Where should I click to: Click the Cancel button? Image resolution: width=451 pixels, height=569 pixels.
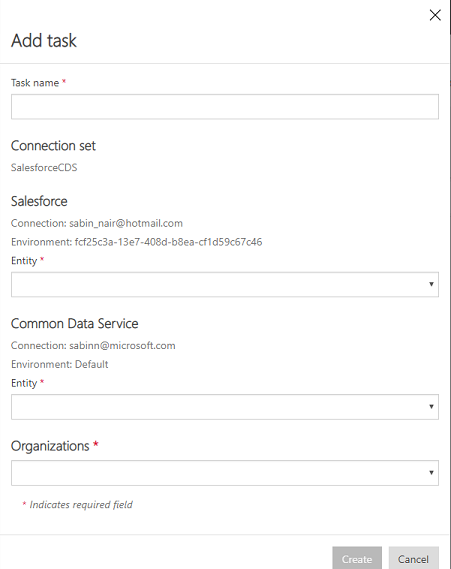(414, 559)
